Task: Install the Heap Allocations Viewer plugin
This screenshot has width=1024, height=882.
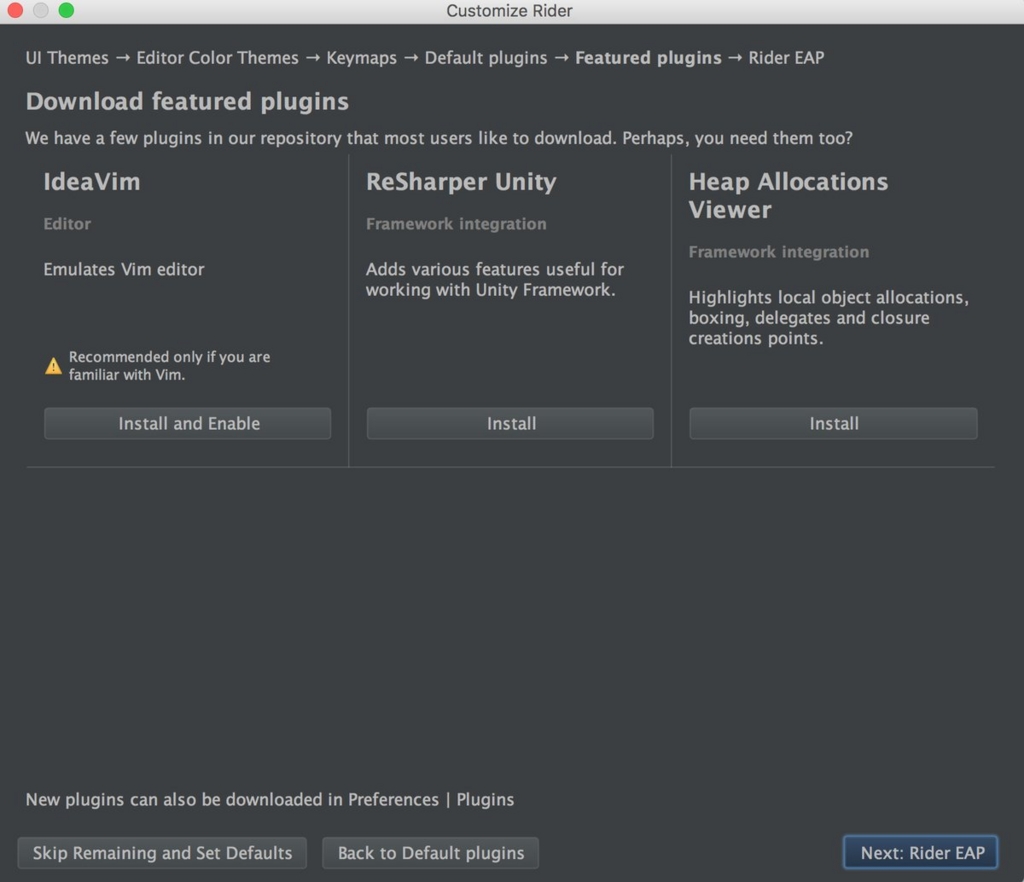Action: [833, 424]
